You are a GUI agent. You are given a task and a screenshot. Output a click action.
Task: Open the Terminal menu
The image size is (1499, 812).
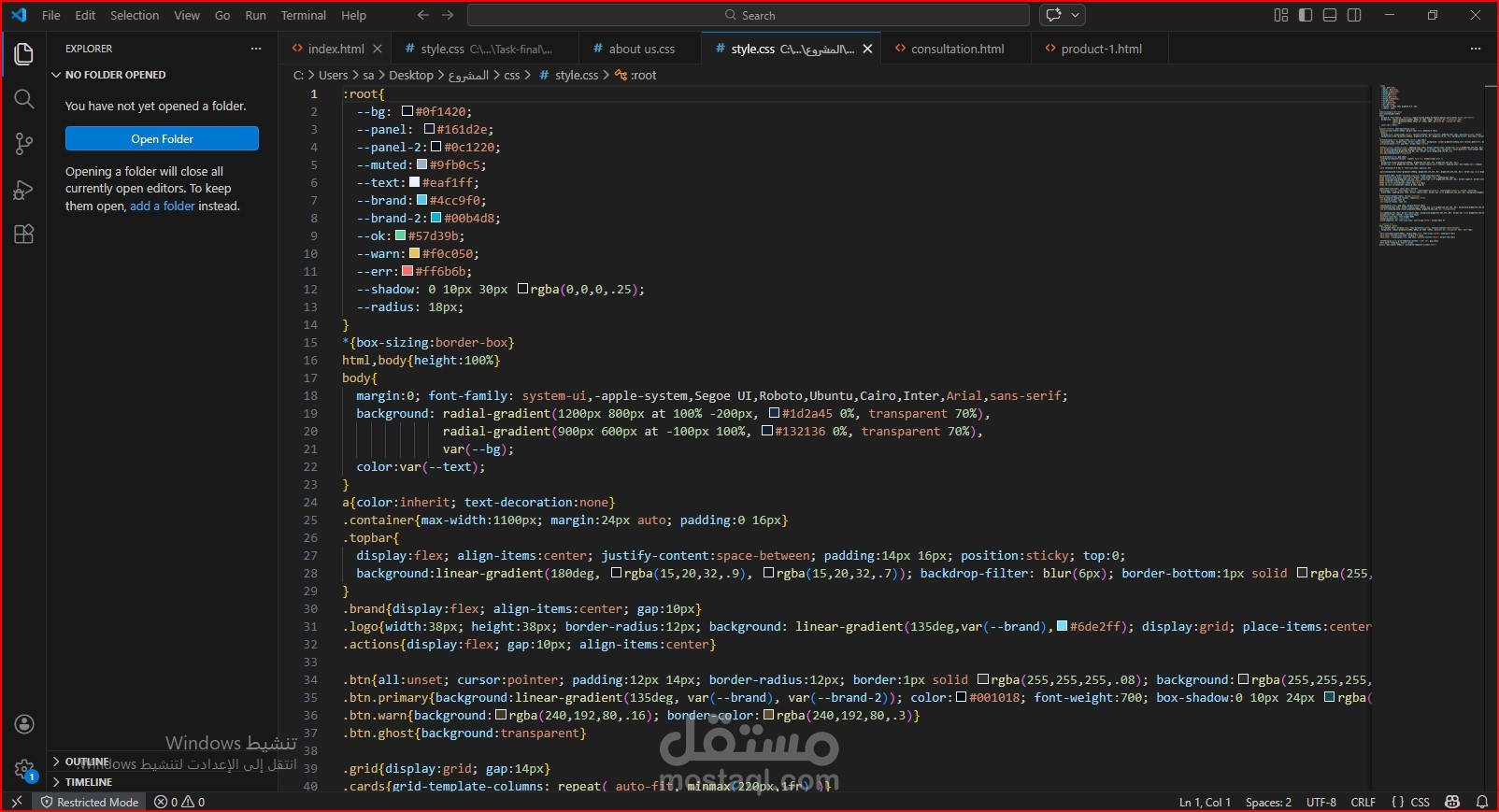click(x=304, y=15)
